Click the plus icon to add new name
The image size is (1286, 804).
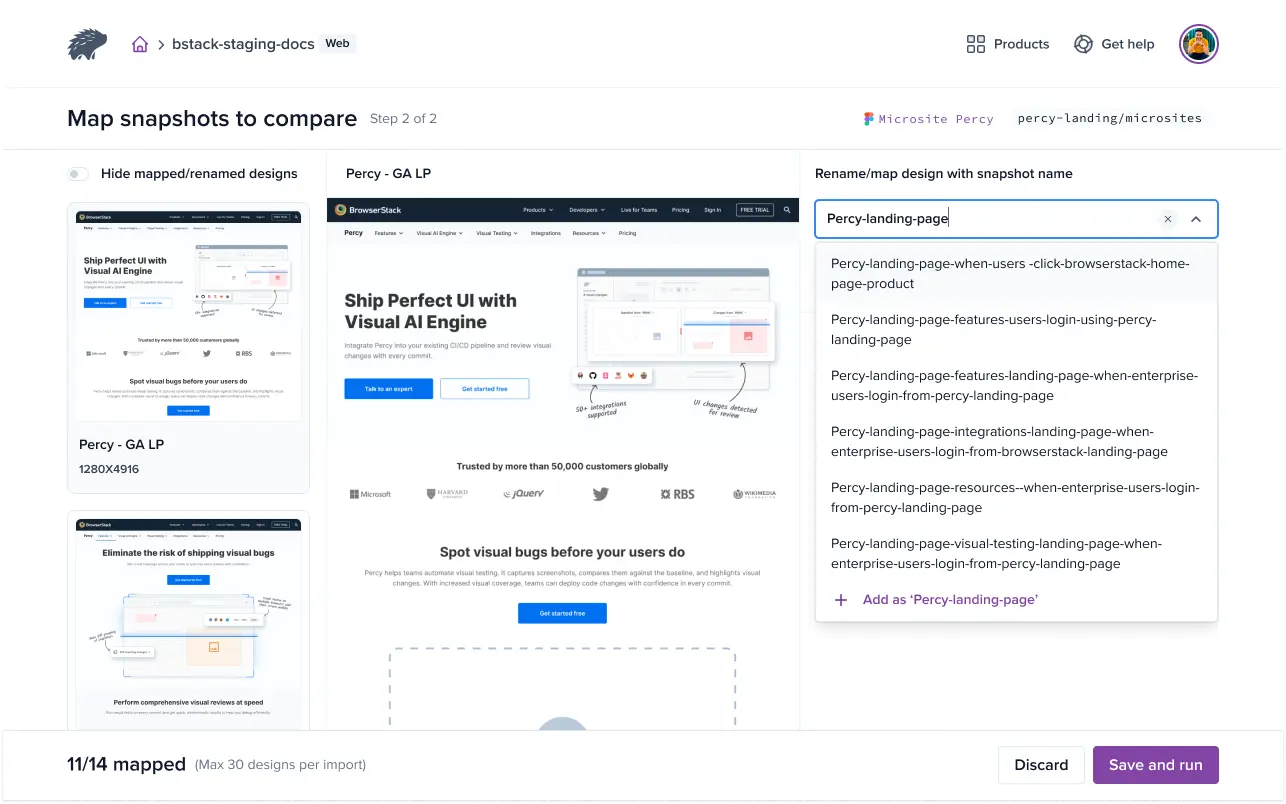pyautogui.click(x=841, y=600)
